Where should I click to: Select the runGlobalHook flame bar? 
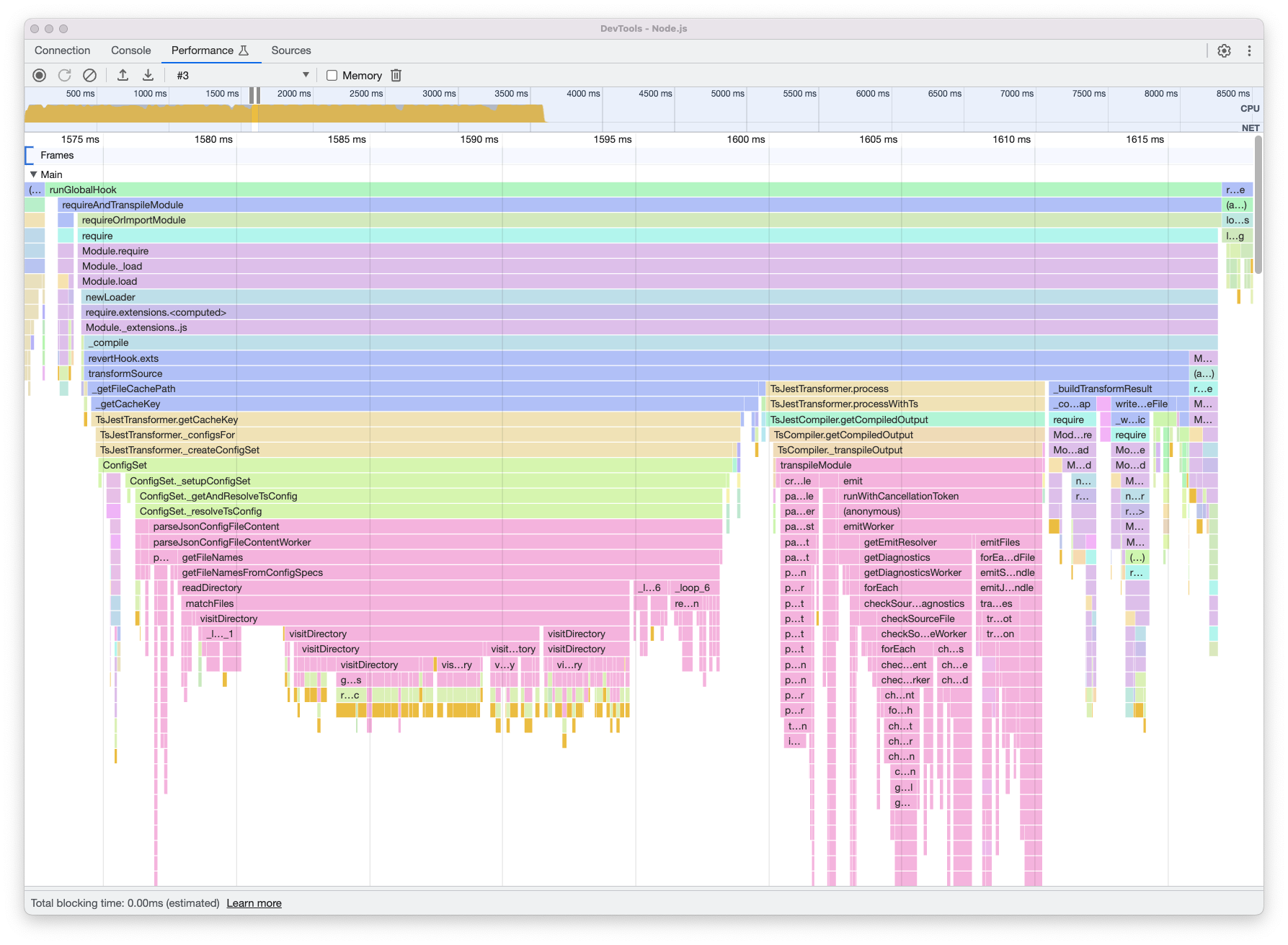pyautogui.click(x=633, y=190)
